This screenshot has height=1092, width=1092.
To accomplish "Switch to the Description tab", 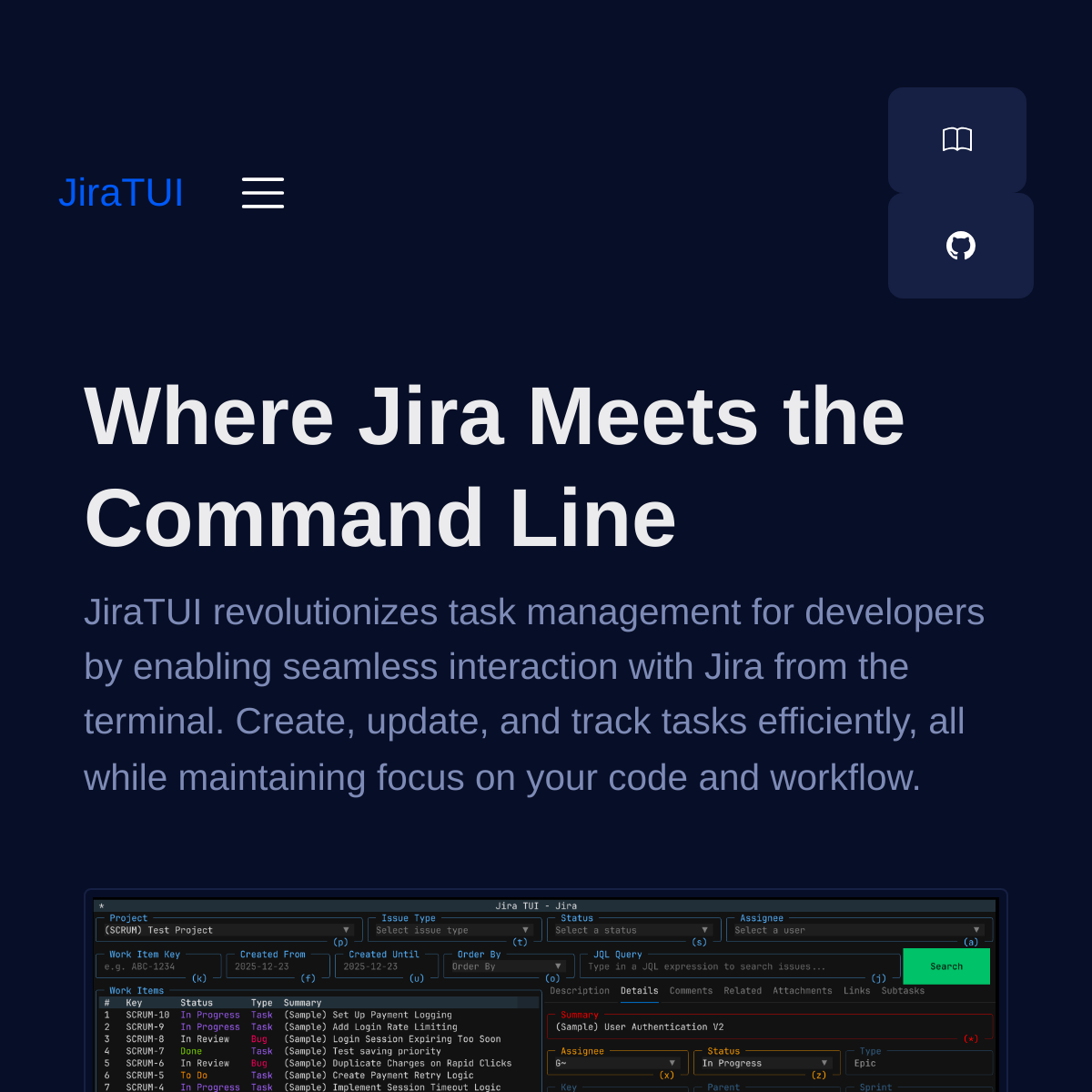I will [580, 991].
